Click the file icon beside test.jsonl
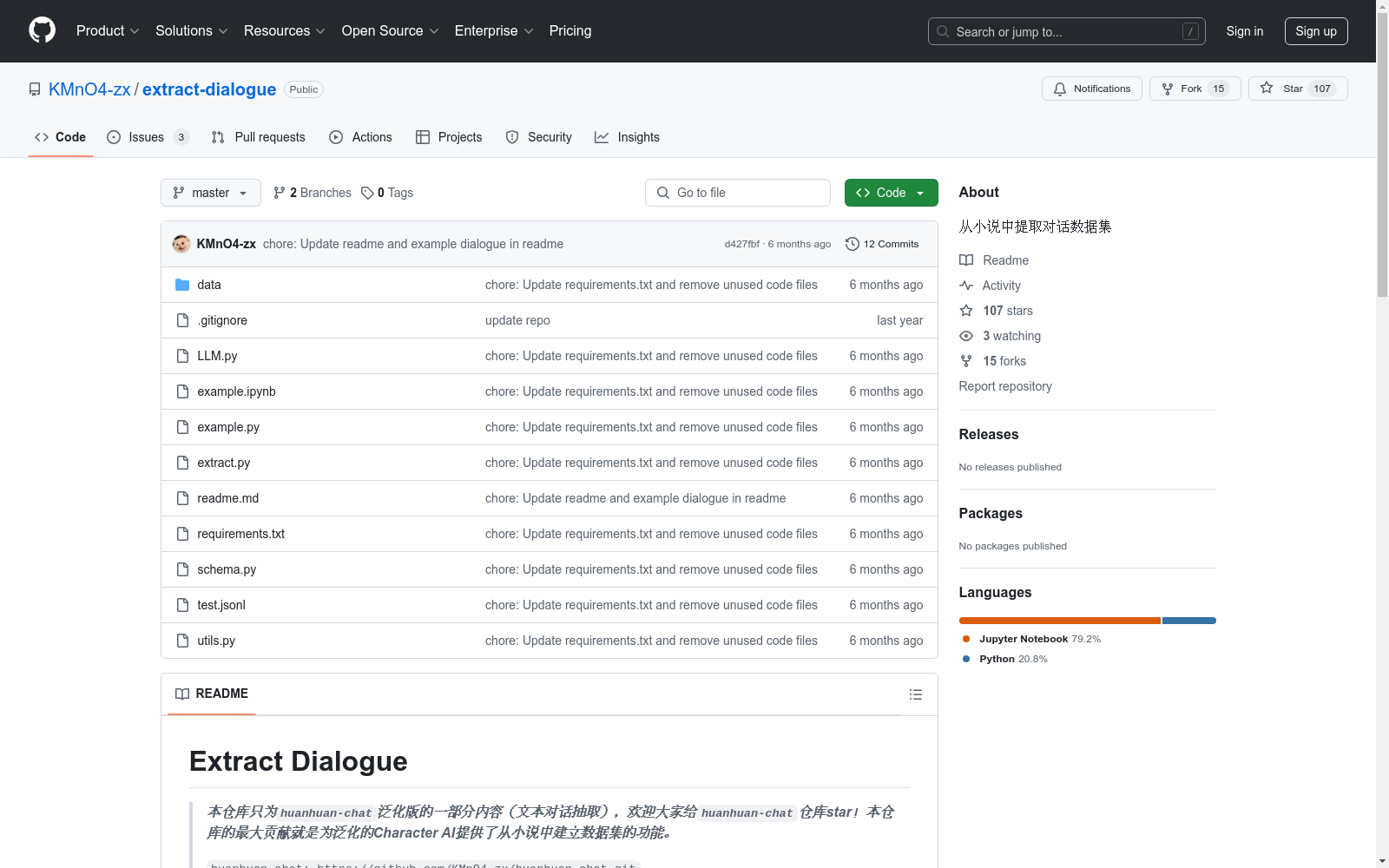 point(182,605)
